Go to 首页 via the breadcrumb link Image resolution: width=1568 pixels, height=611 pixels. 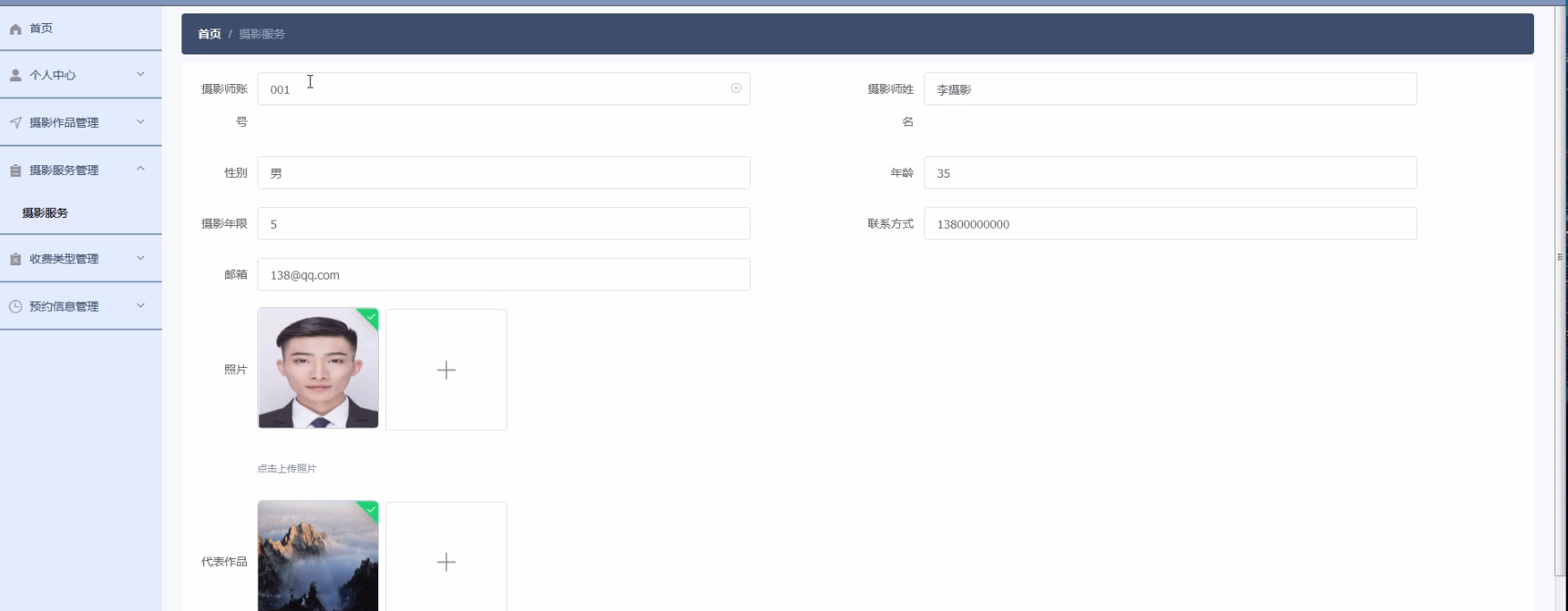209,34
